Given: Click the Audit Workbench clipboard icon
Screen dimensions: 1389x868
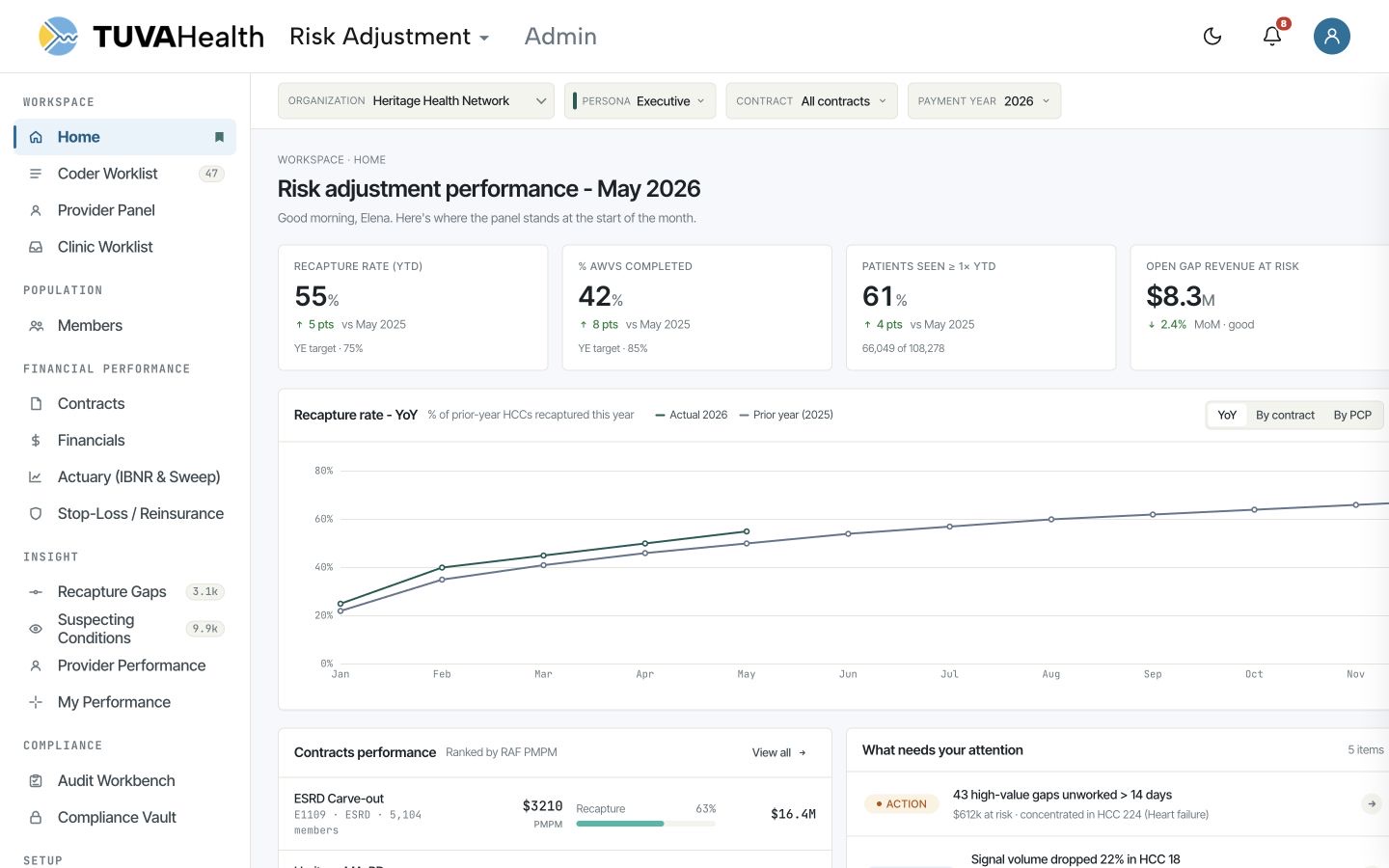Looking at the screenshot, I should [36, 781].
